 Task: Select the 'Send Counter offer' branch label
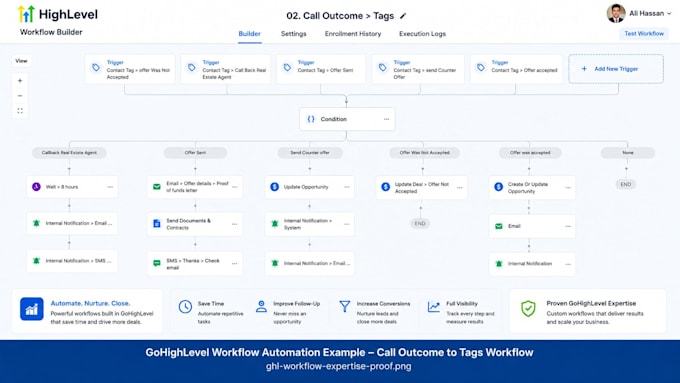click(x=310, y=153)
